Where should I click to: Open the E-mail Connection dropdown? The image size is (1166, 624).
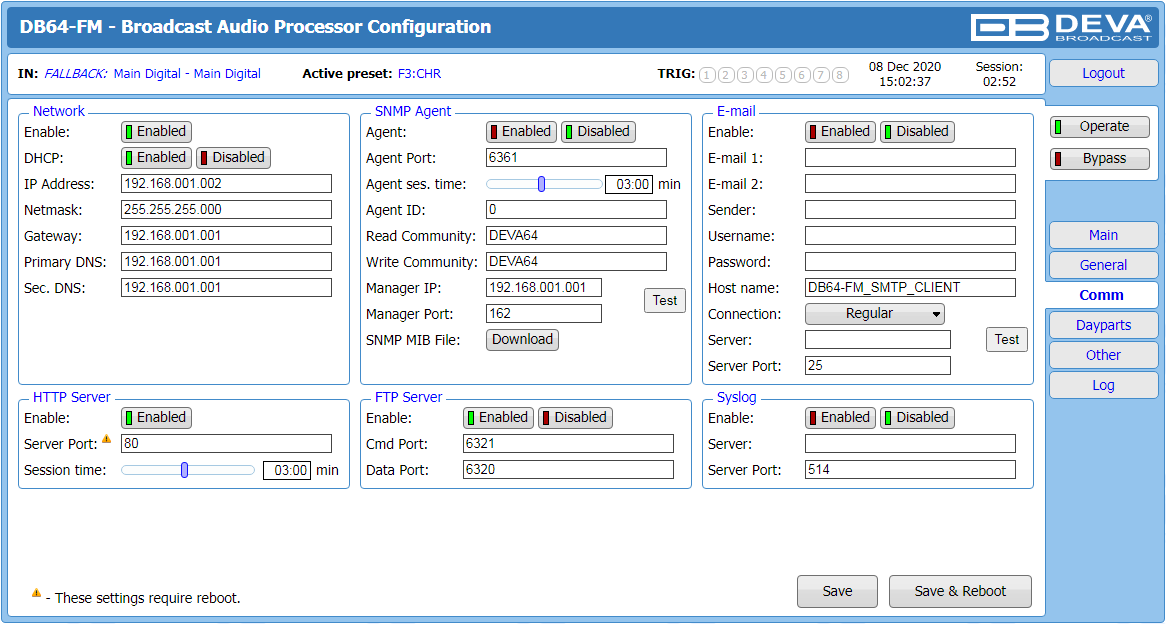pos(874,314)
